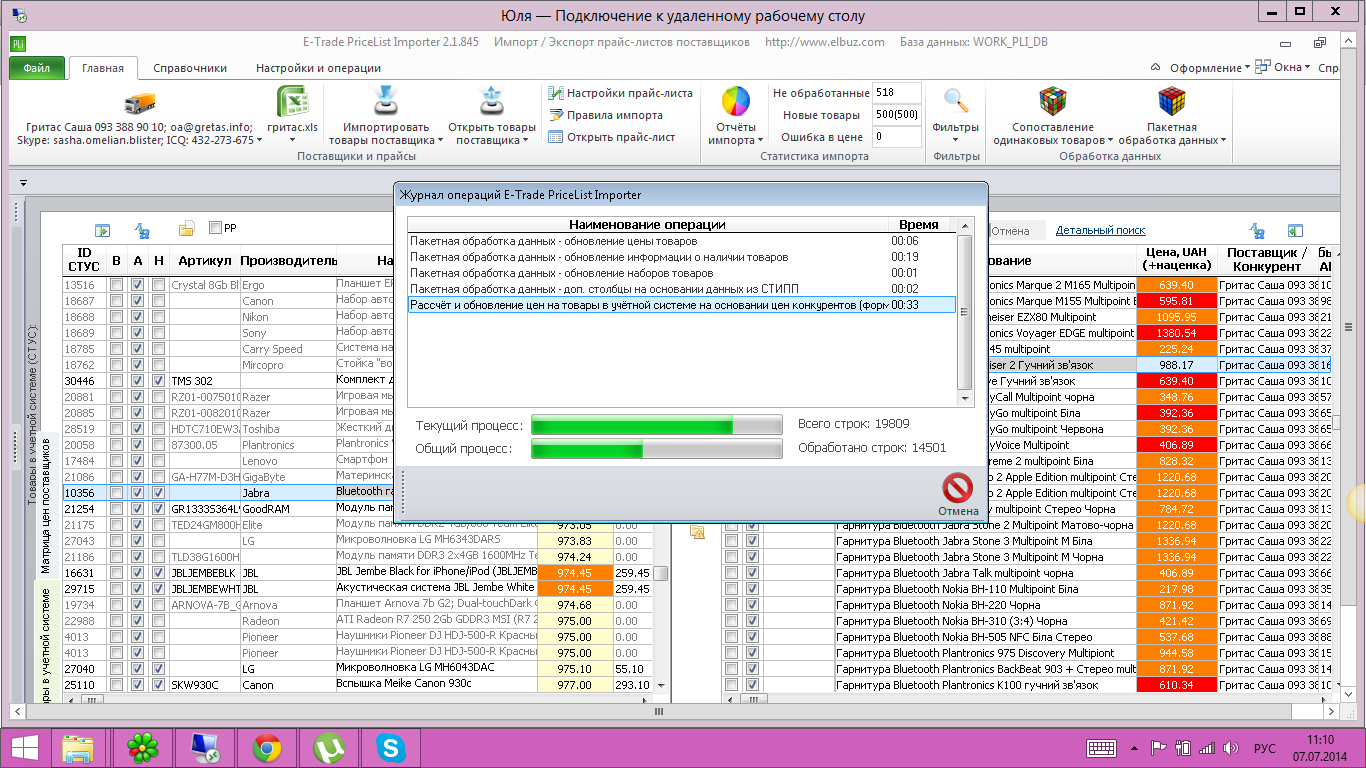Toggle the H checkbox in row 10356

pyautogui.click(x=158, y=493)
